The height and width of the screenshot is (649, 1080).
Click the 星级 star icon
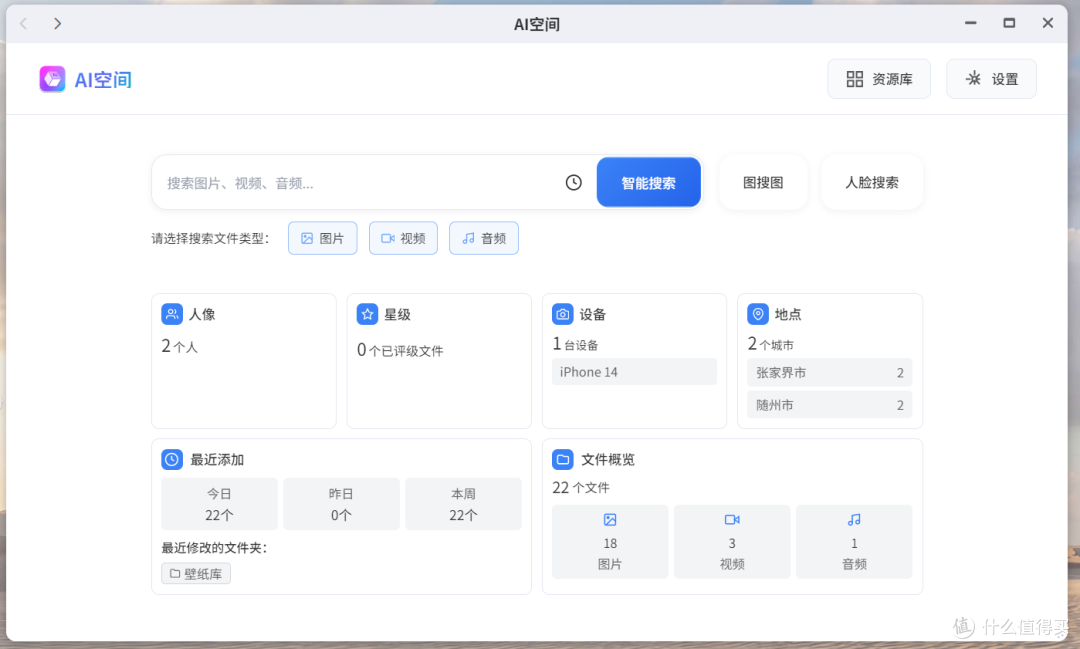click(367, 314)
